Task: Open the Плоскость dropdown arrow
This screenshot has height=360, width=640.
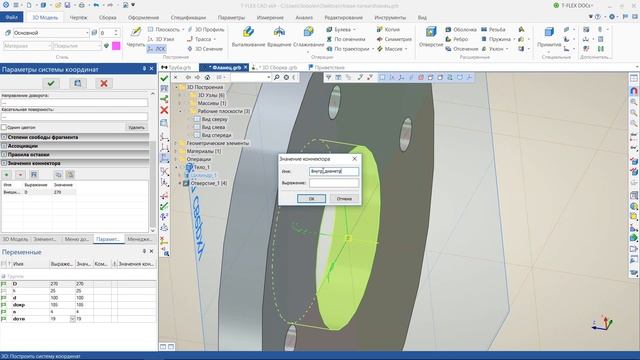Action: point(183,30)
